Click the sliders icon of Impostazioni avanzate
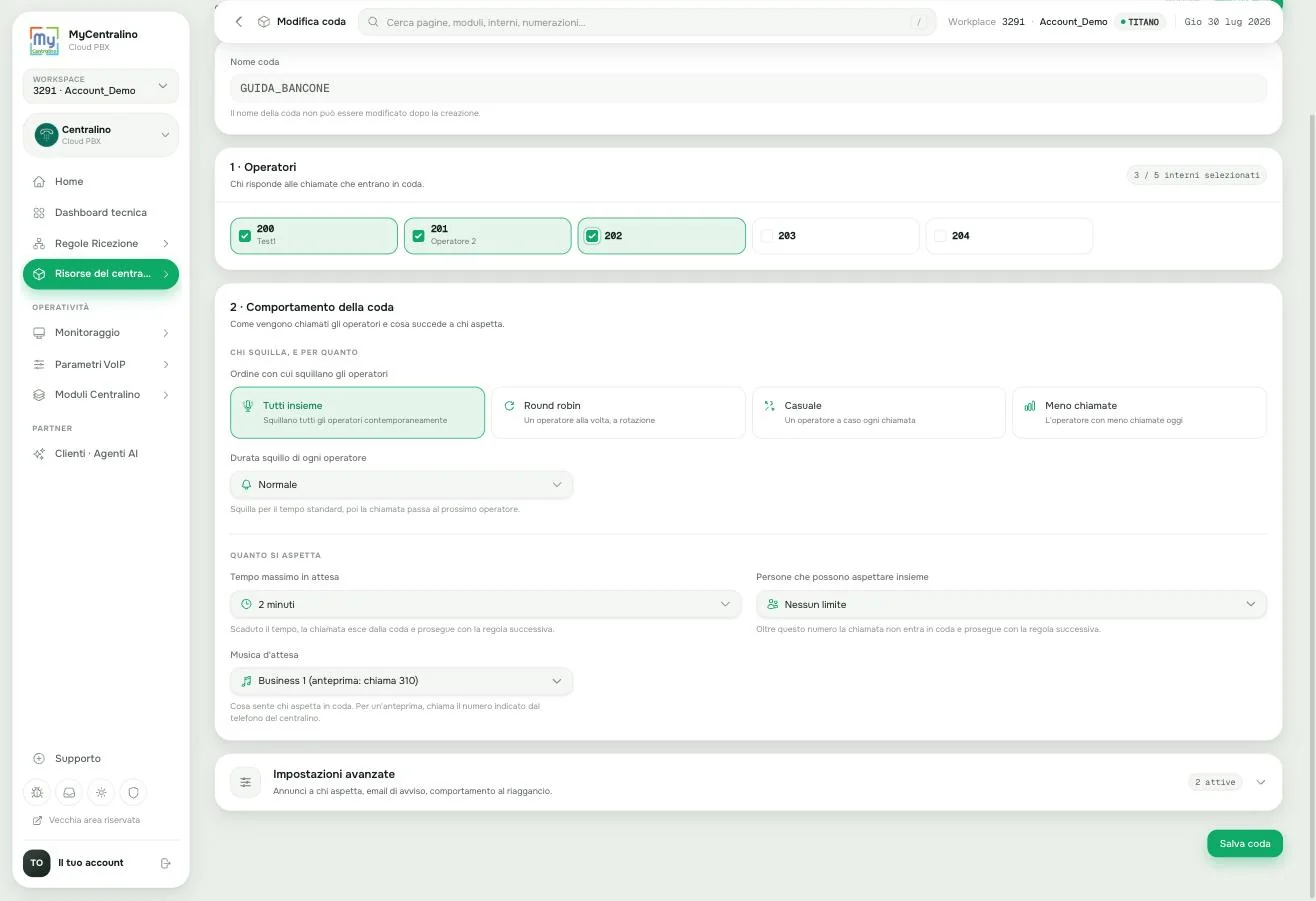The width and height of the screenshot is (1316, 901). (x=246, y=782)
